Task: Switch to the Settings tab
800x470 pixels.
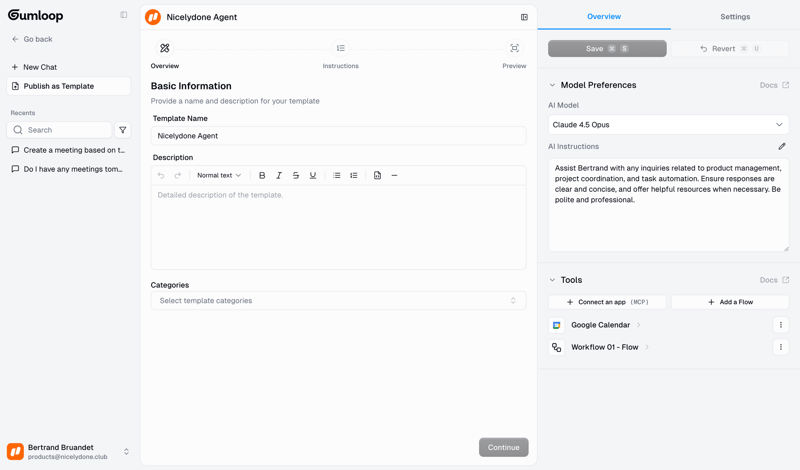Action: [x=735, y=16]
